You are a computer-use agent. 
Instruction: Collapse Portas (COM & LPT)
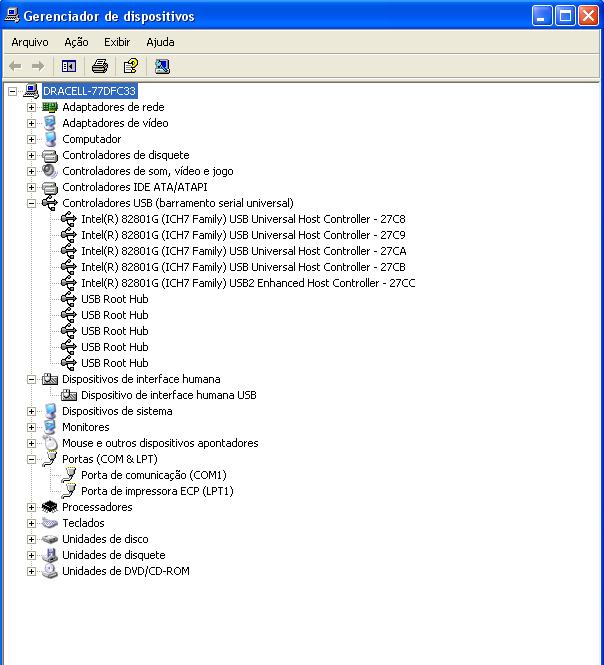[x=31, y=459]
